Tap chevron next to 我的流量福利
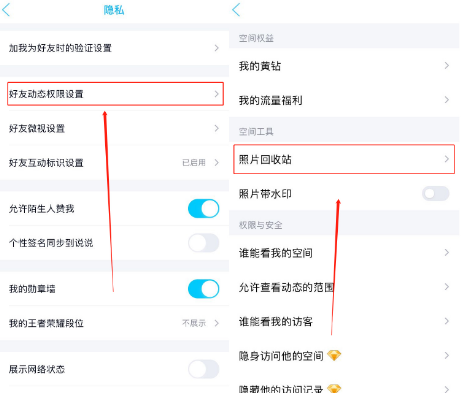The width and height of the screenshot is (465, 405). [447, 100]
